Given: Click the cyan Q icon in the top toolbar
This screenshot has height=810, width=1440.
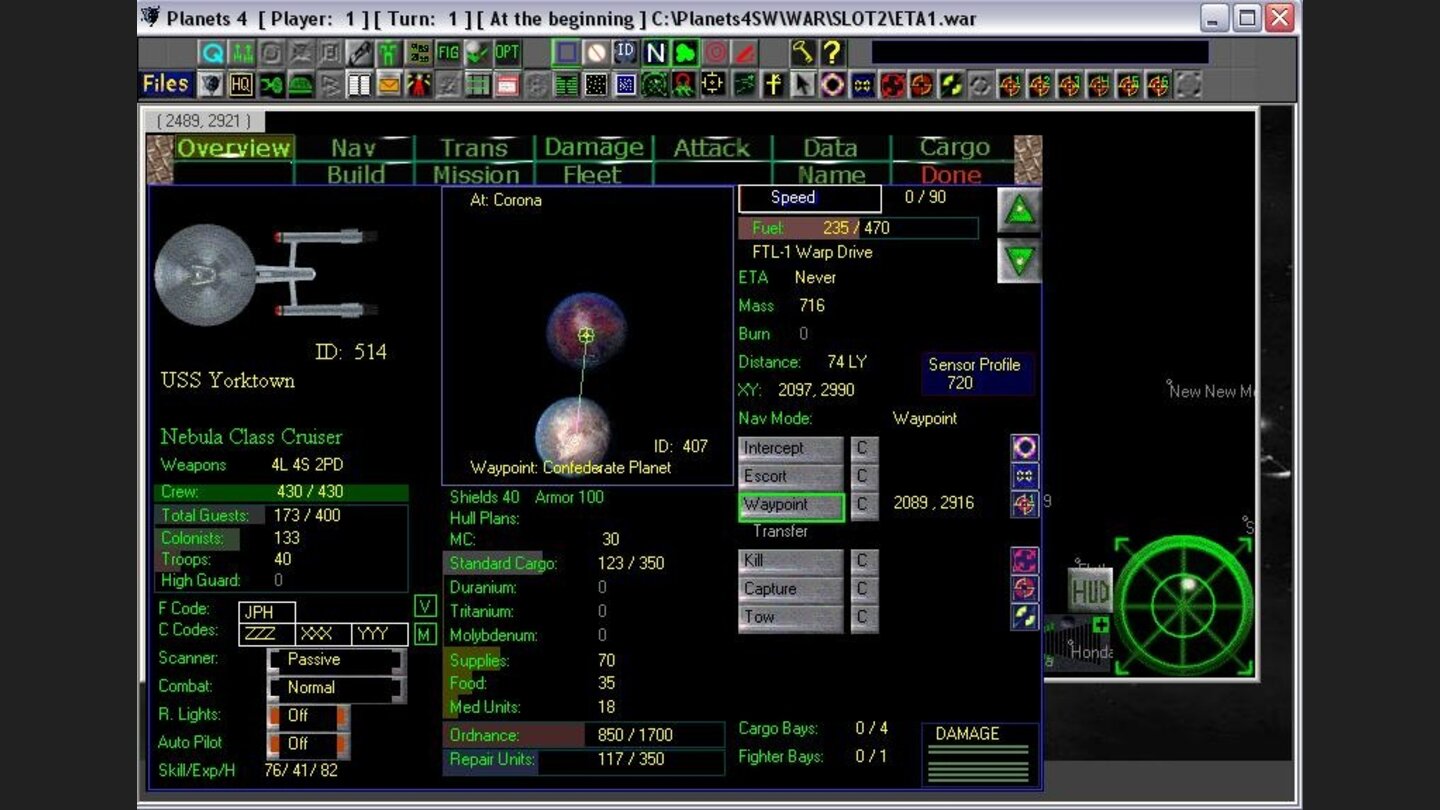Looking at the screenshot, I should click(x=212, y=52).
